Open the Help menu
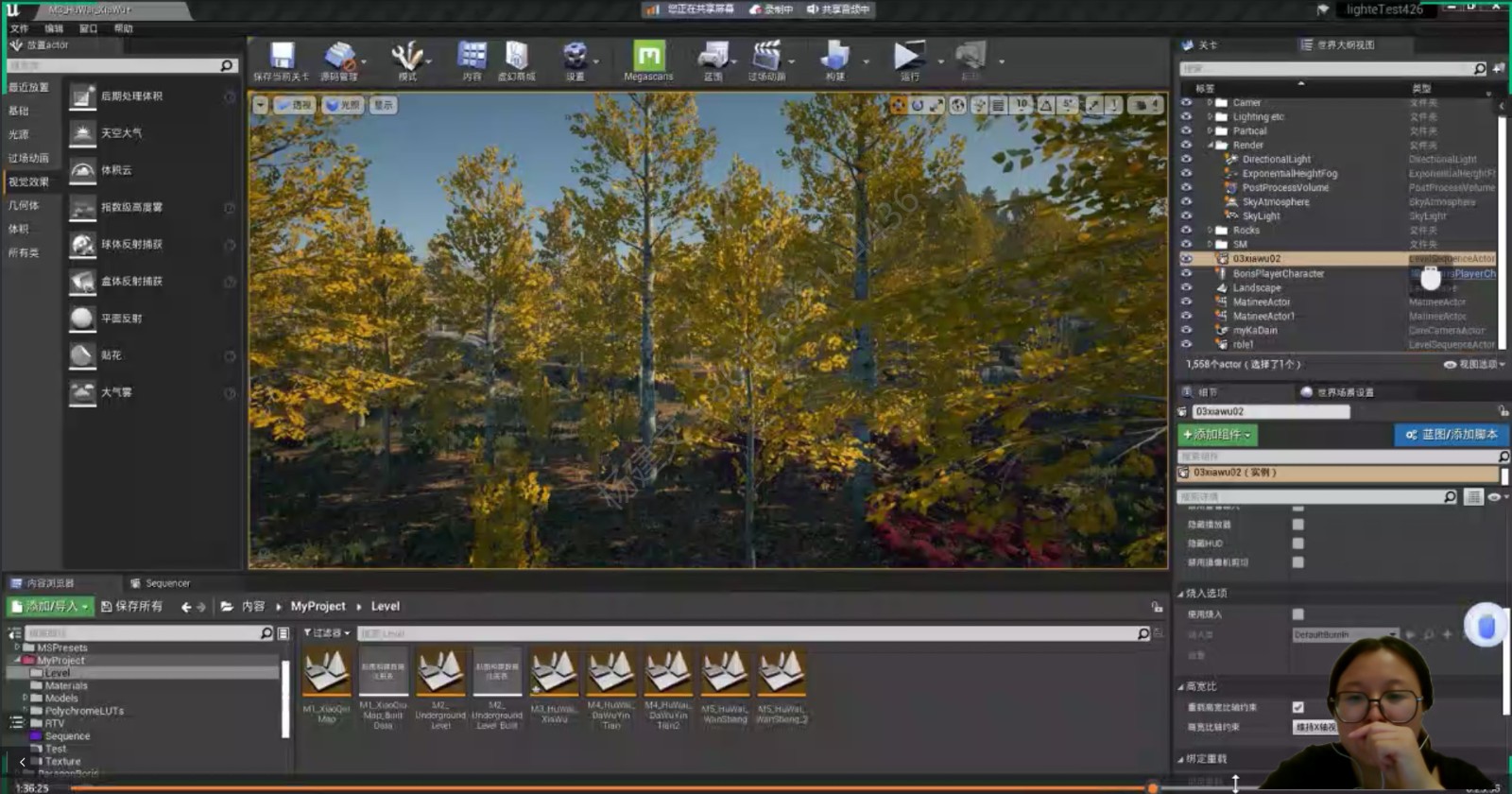This screenshot has width=1512, height=794. [123, 28]
